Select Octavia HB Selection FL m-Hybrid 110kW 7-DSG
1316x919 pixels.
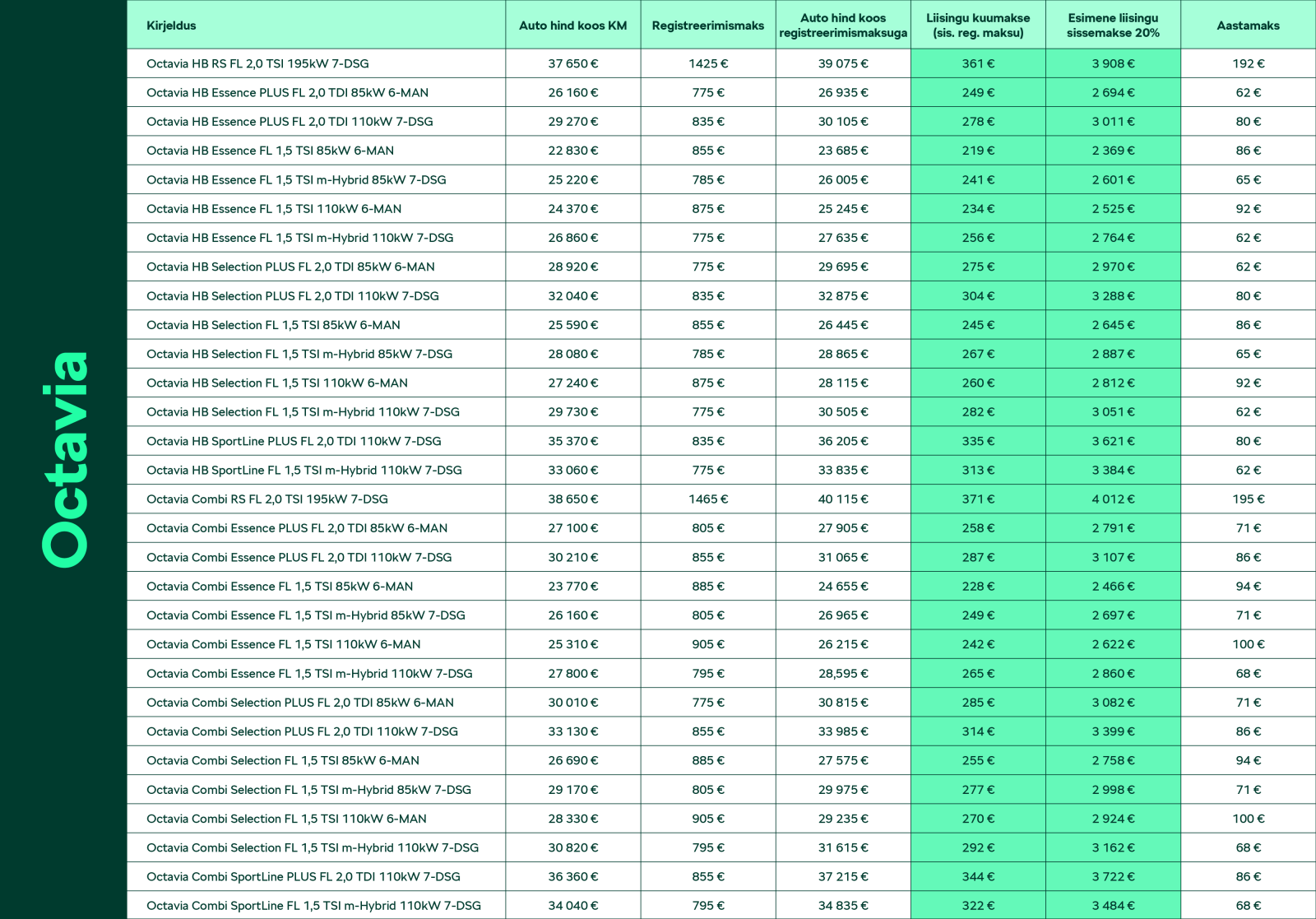click(x=303, y=411)
